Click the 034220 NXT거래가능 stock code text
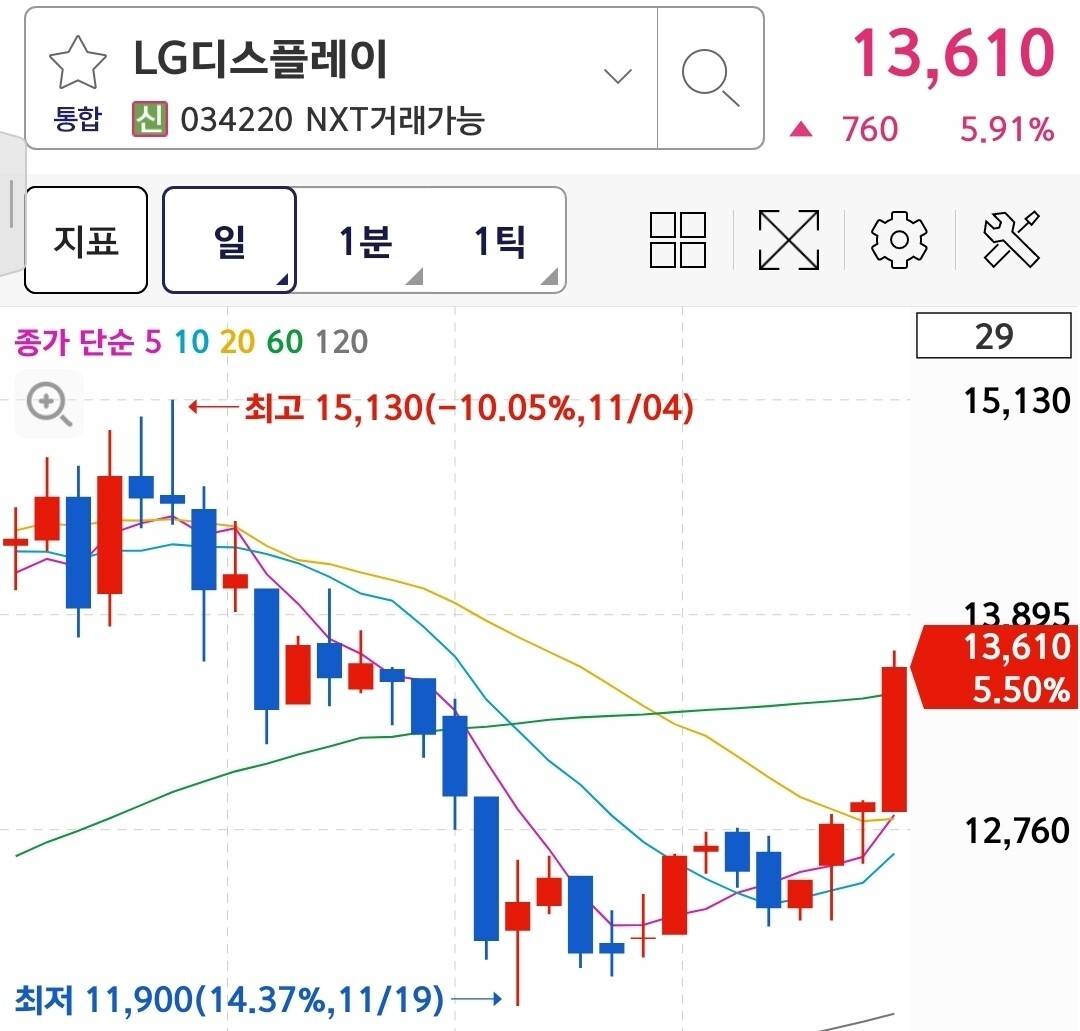The image size is (1080, 1031). tap(333, 120)
